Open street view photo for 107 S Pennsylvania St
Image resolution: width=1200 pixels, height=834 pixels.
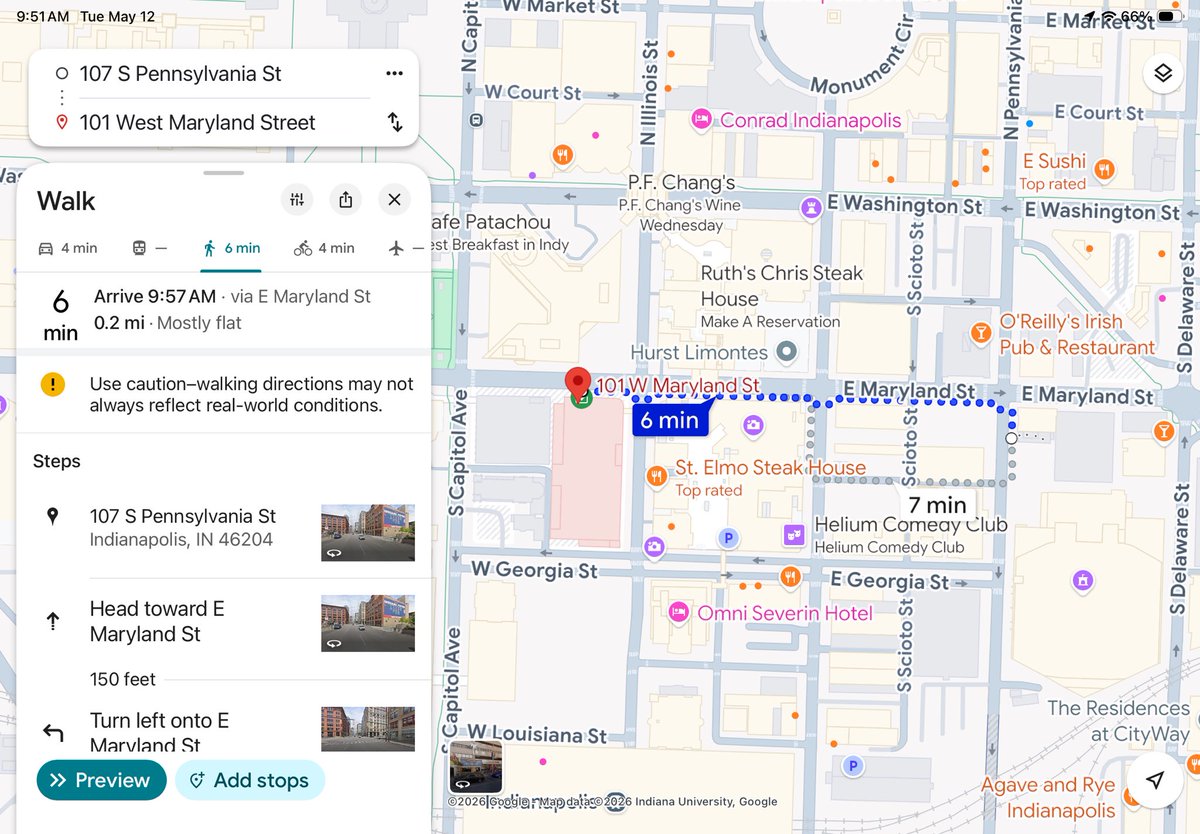click(367, 533)
